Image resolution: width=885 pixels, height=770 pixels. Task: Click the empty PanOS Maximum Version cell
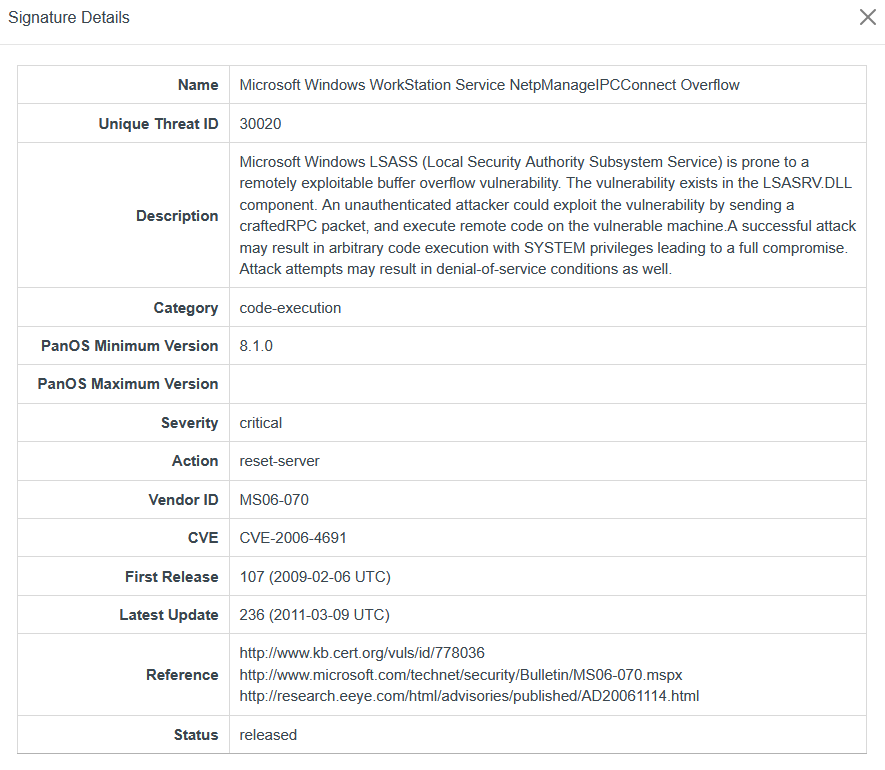(547, 384)
